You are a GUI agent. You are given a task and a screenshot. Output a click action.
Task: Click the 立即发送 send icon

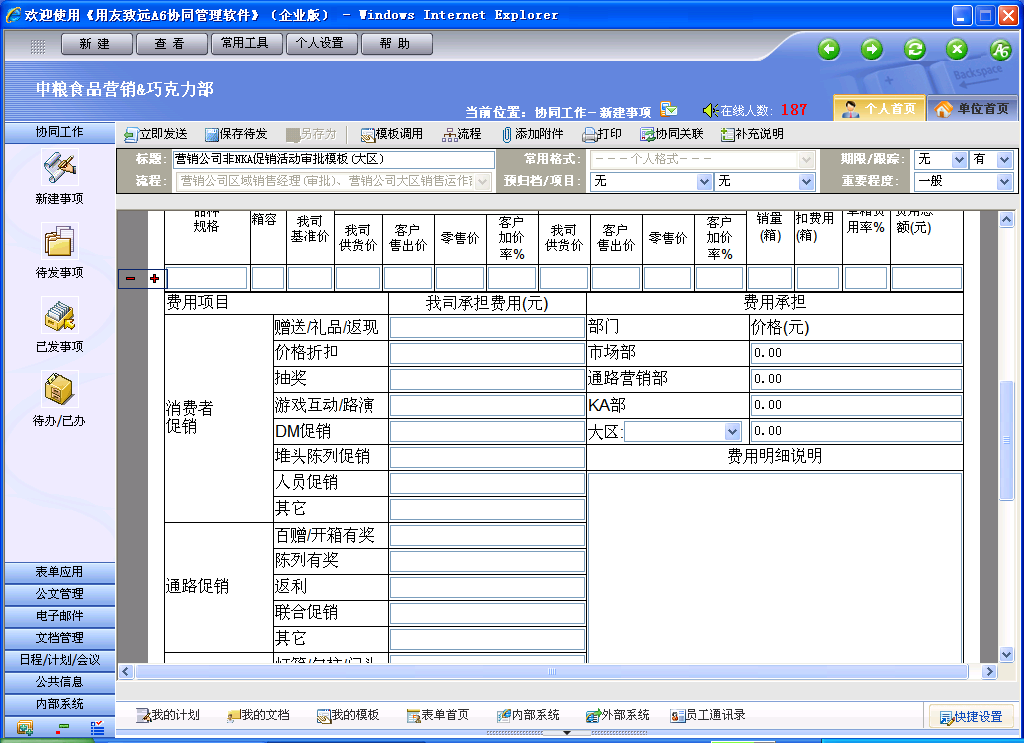131,134
